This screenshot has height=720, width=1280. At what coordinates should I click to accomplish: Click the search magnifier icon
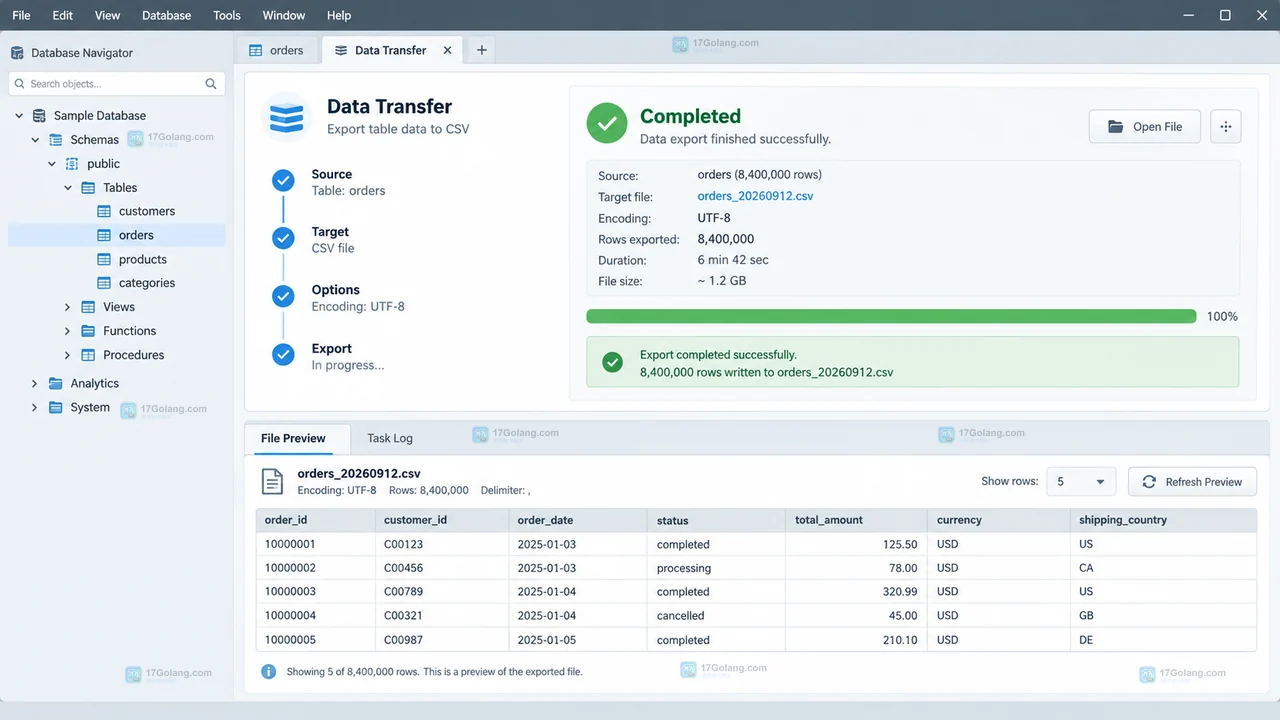point(211,84)
